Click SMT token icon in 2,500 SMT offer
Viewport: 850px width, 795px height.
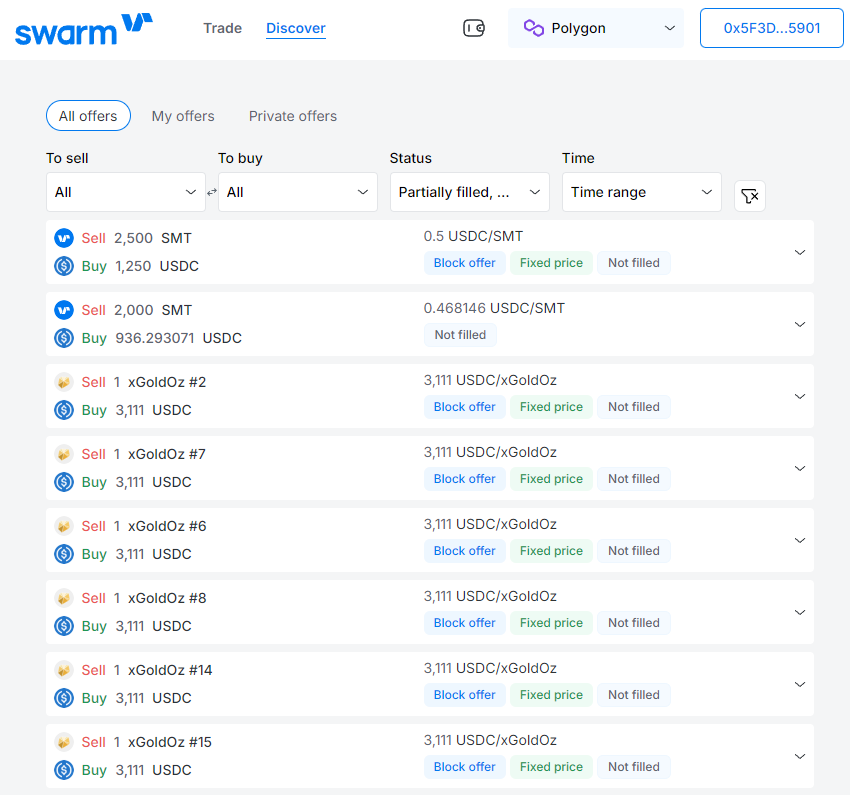coord(64,238)
